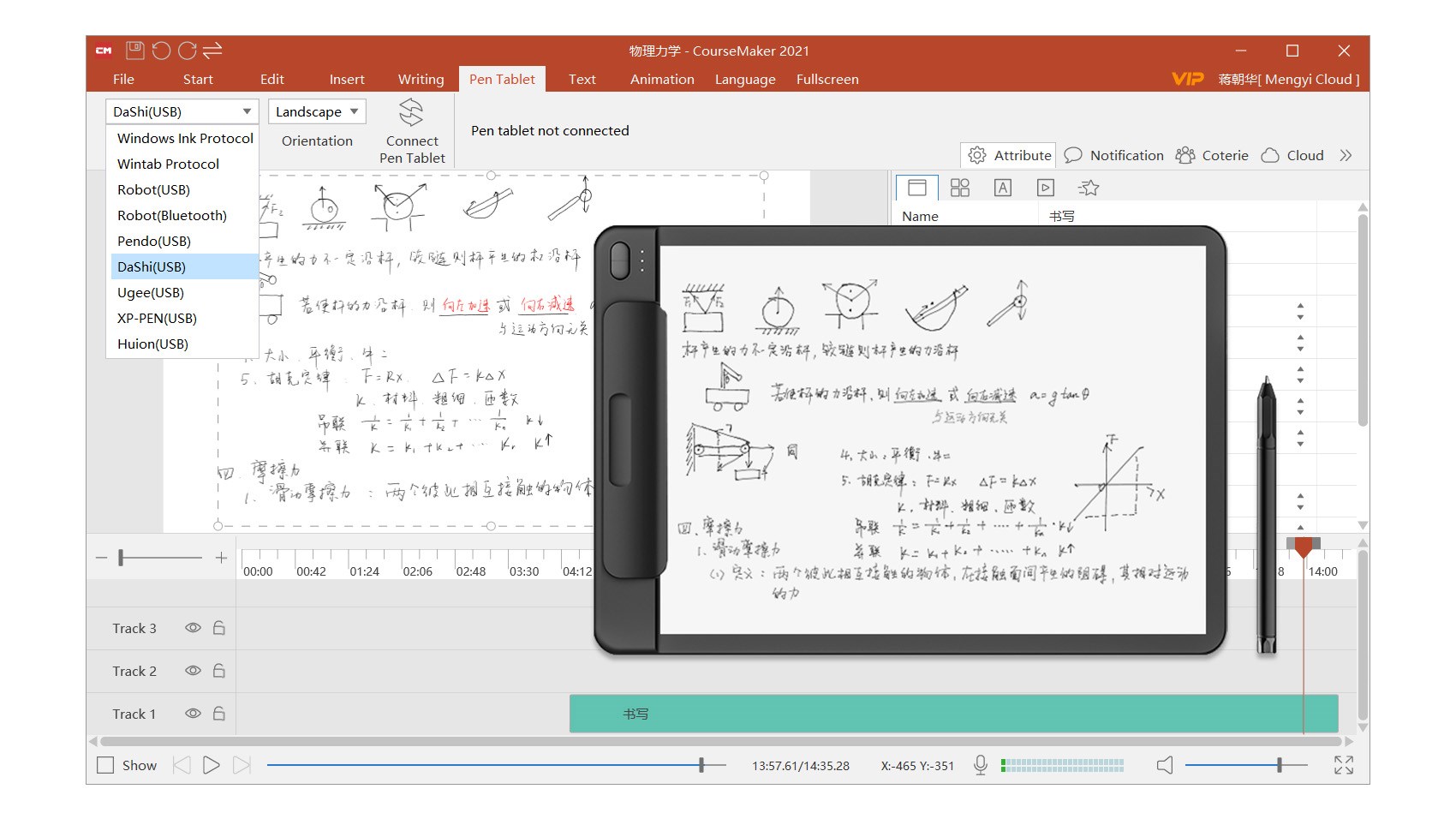The height and width of the screenshot is (819, 1456).
Task: Click the volume slider
Action: pyautogui.click(x=1246, y=765)
